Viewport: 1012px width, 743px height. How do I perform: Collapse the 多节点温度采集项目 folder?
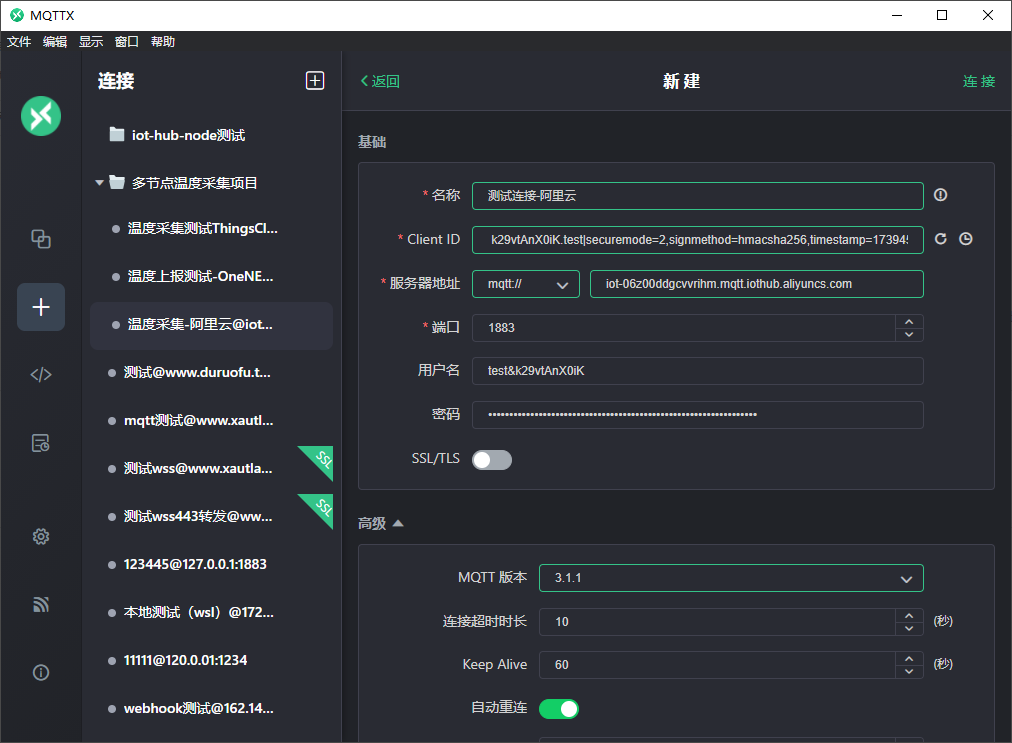coord(100,183)
